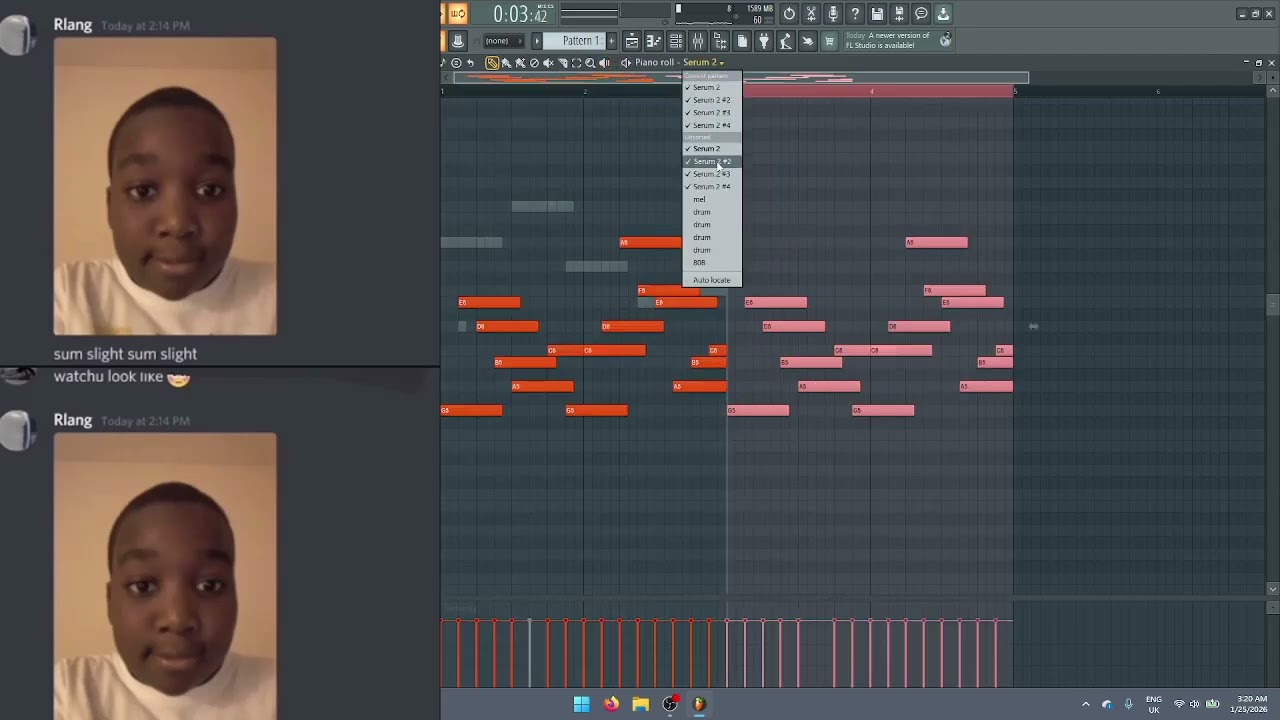The height and width of the screenshot is (720, 1280).
Task: Click the save new version icon
Action: [899, 14]
